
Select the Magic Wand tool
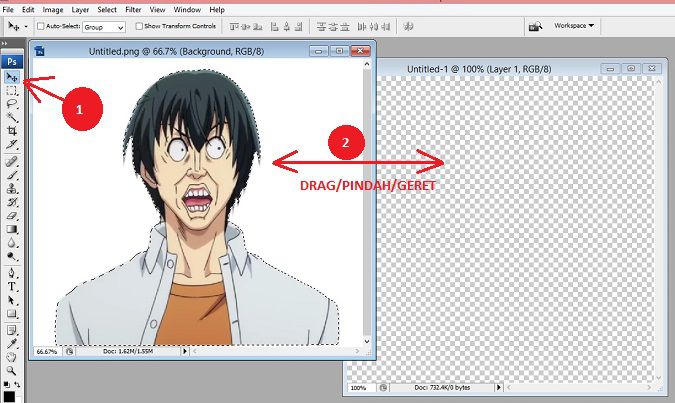(12, 117)
